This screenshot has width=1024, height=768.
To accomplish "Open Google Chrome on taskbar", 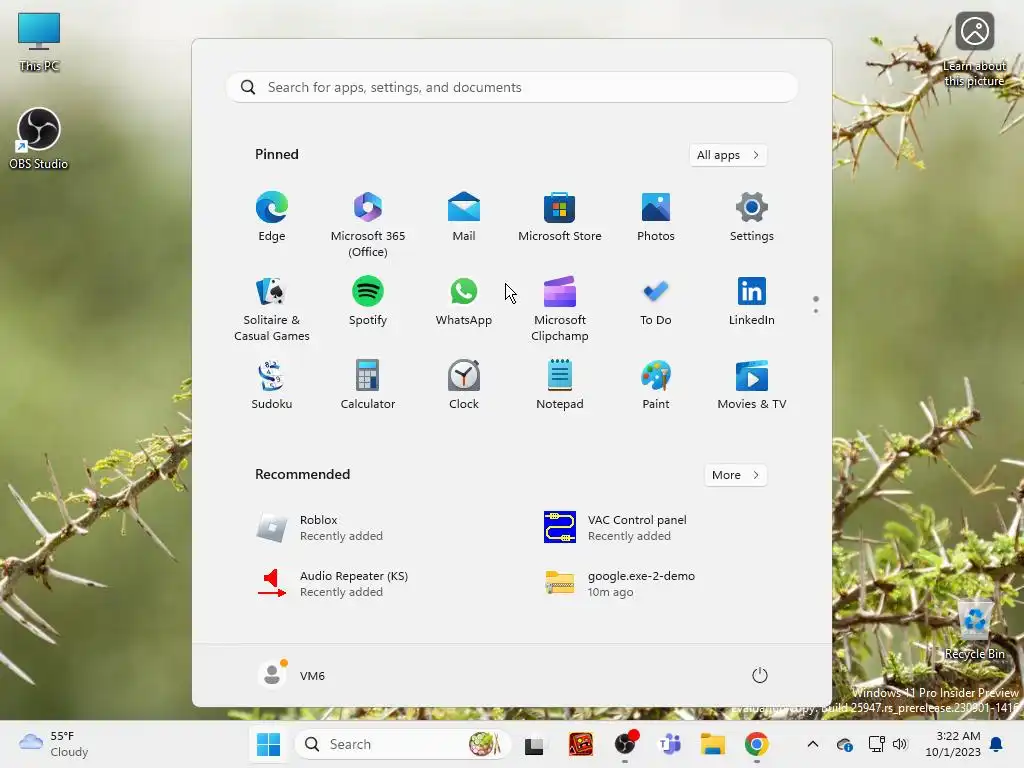I will (756, 744).
